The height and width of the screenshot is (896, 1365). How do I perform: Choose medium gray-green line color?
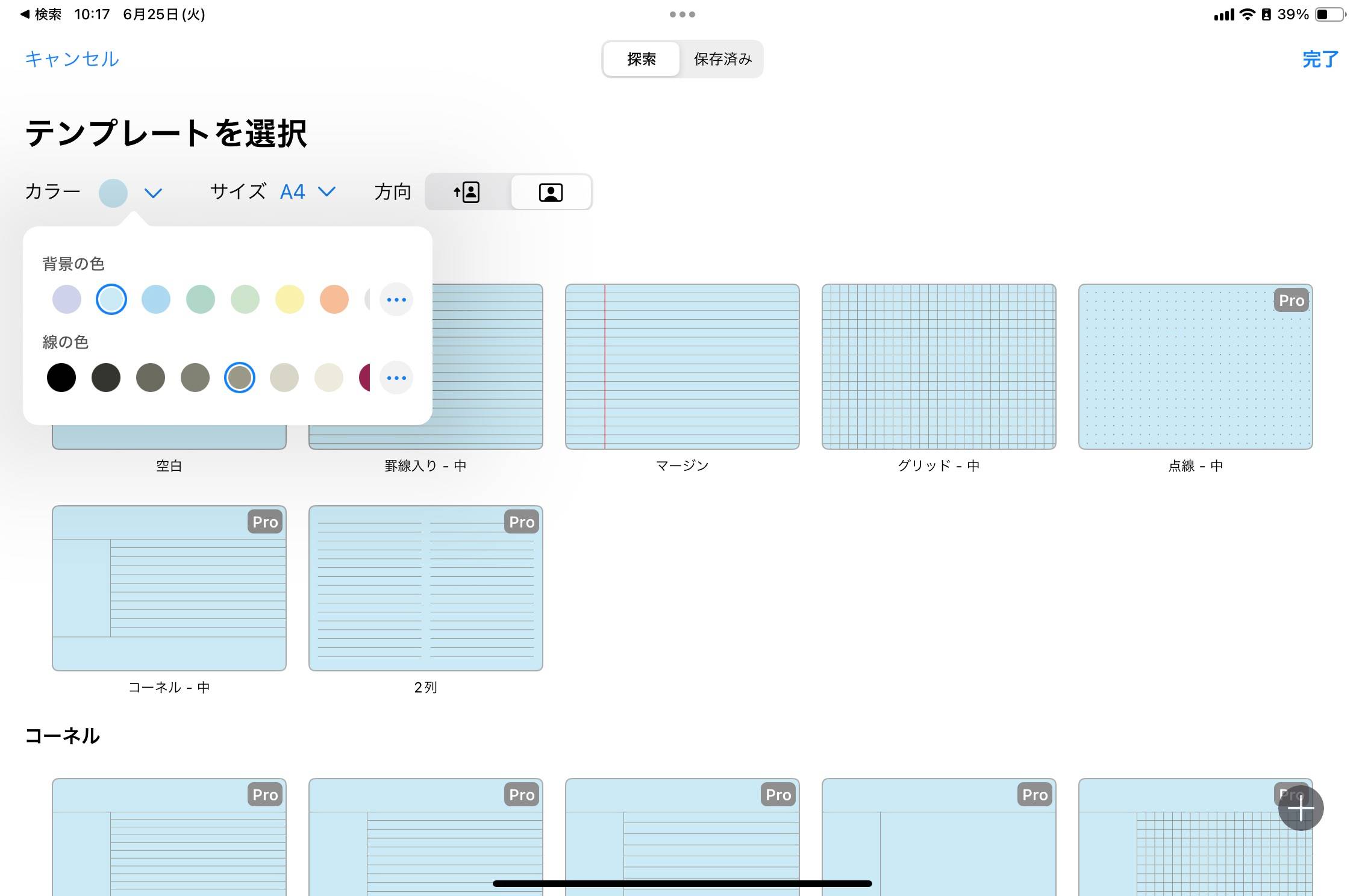[195, 378]
